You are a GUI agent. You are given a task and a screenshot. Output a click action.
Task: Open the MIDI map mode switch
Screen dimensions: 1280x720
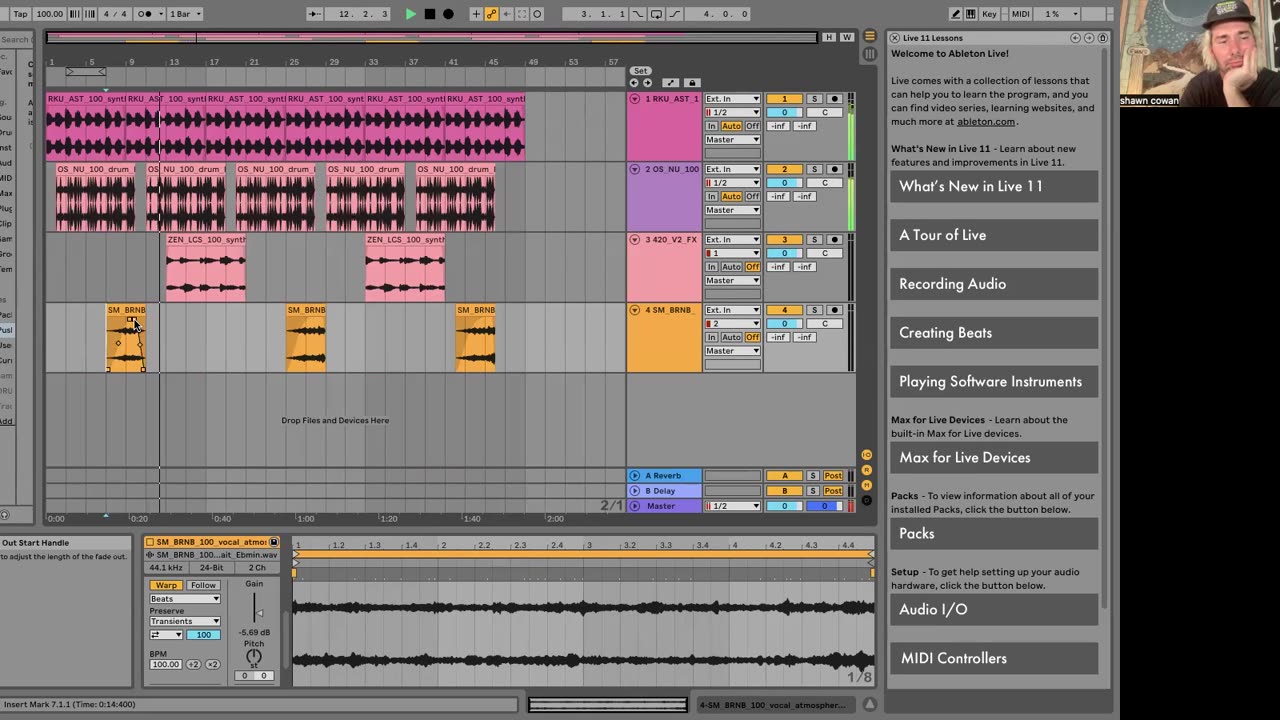[x=1020, y=14]
